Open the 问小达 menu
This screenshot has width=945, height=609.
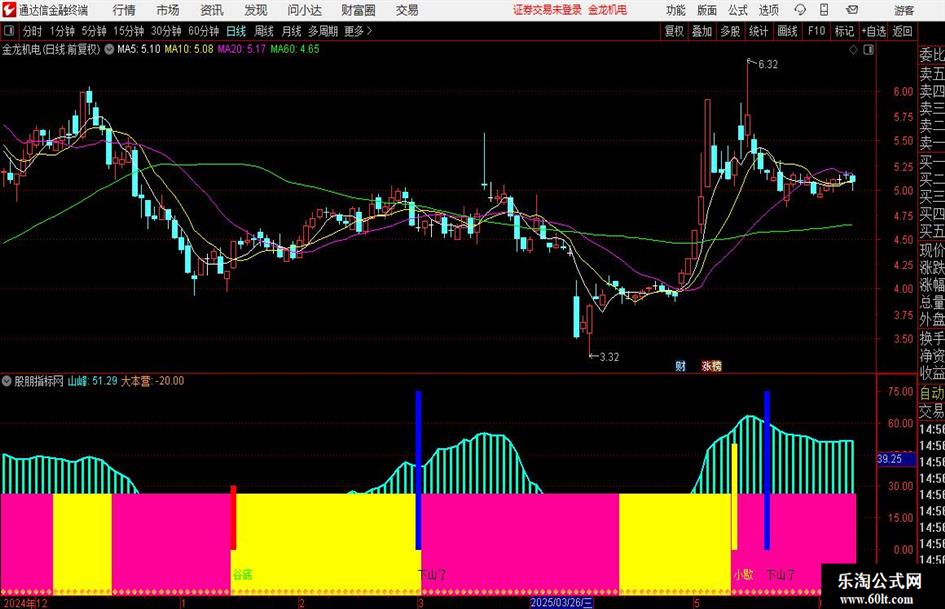pos(304,10)
